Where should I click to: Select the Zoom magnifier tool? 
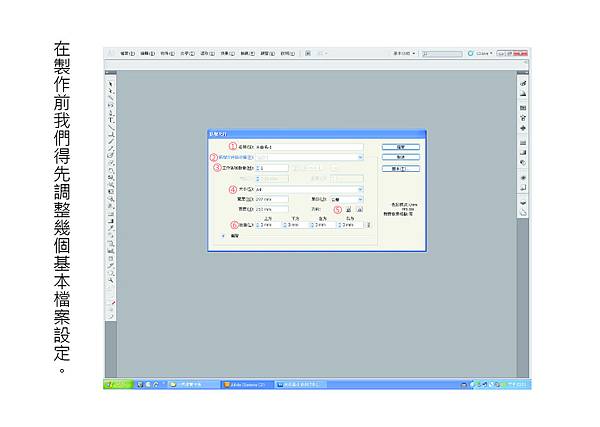111,280
